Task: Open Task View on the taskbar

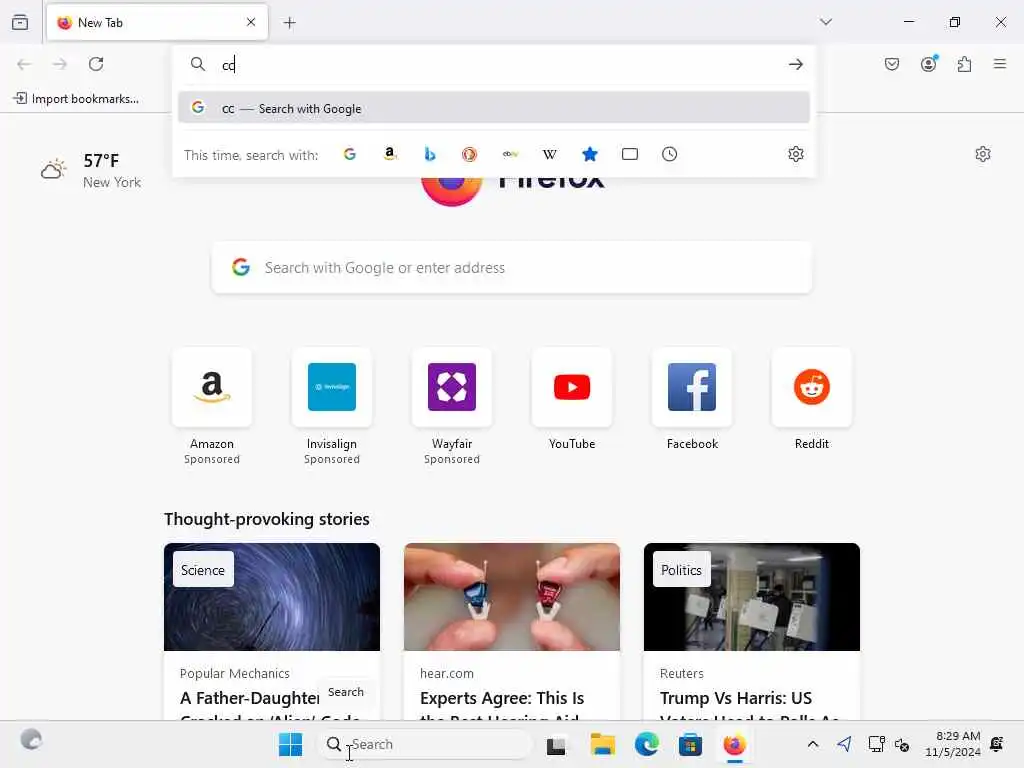Action: pyautogui.click(x=556, y=745)
